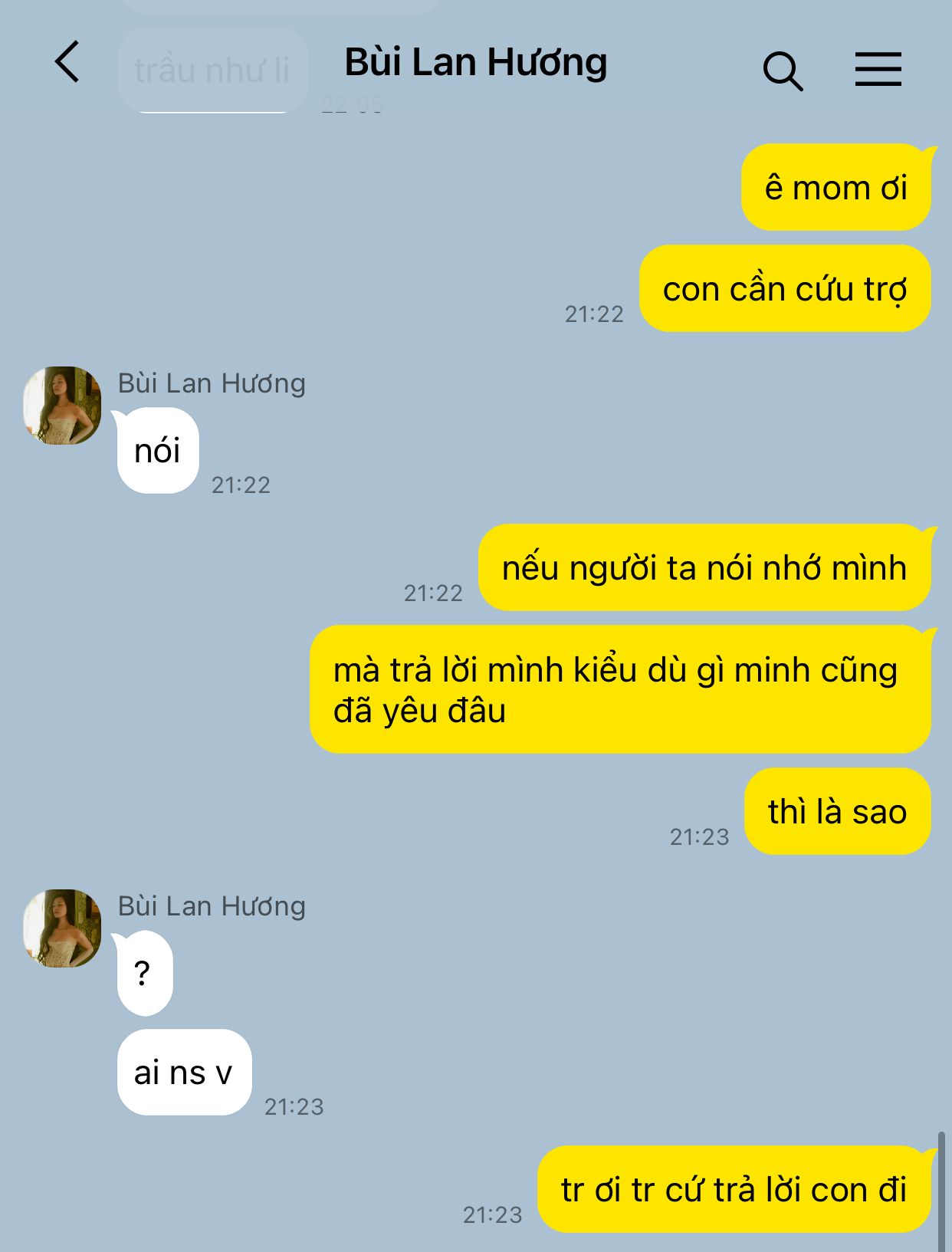Select the "?" message bubble
Image resolution: width=952 pixels, height=1252 pixels.
pos(143,973)
